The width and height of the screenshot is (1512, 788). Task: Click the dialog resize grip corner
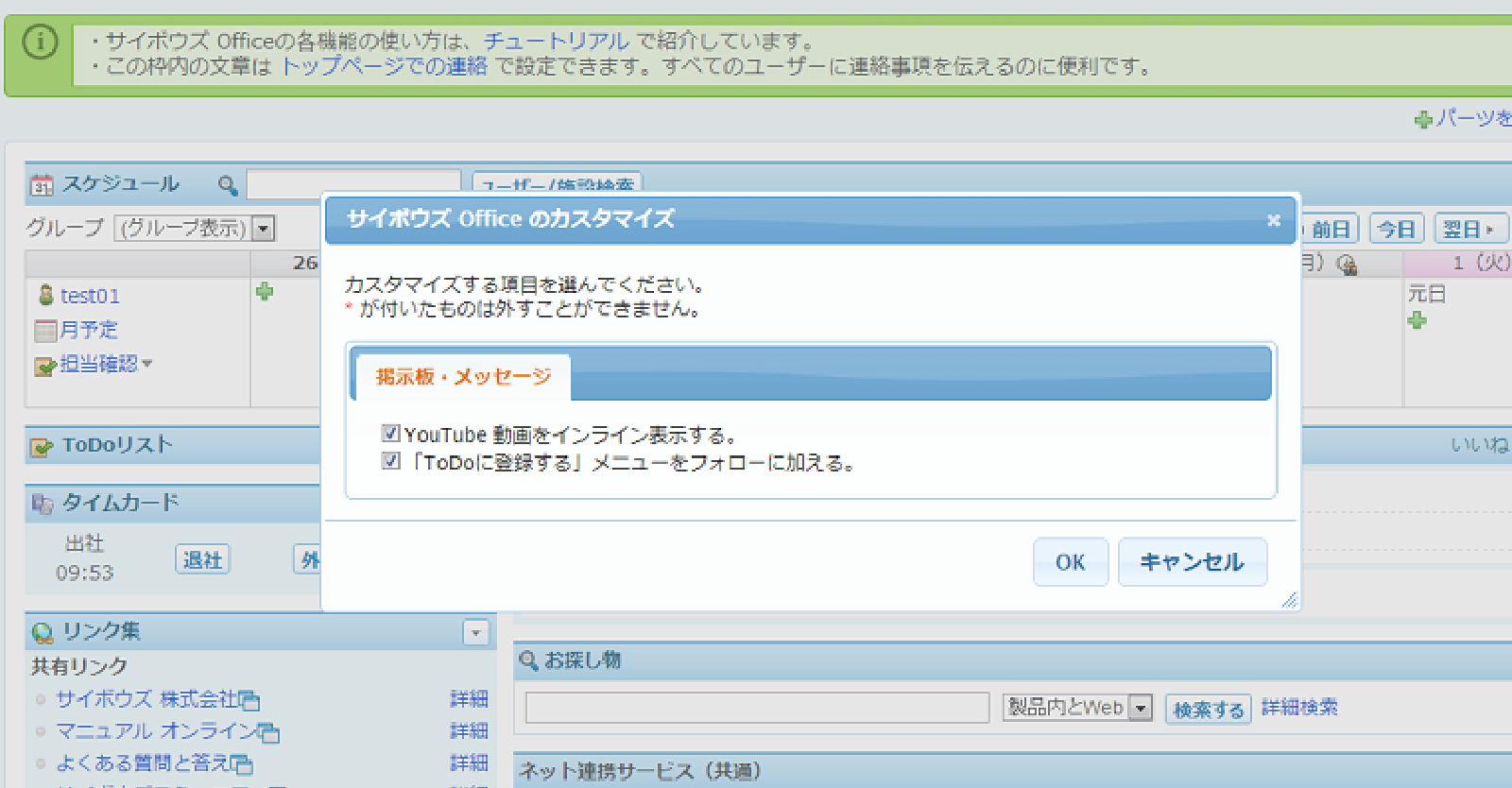click(1290, 600)
